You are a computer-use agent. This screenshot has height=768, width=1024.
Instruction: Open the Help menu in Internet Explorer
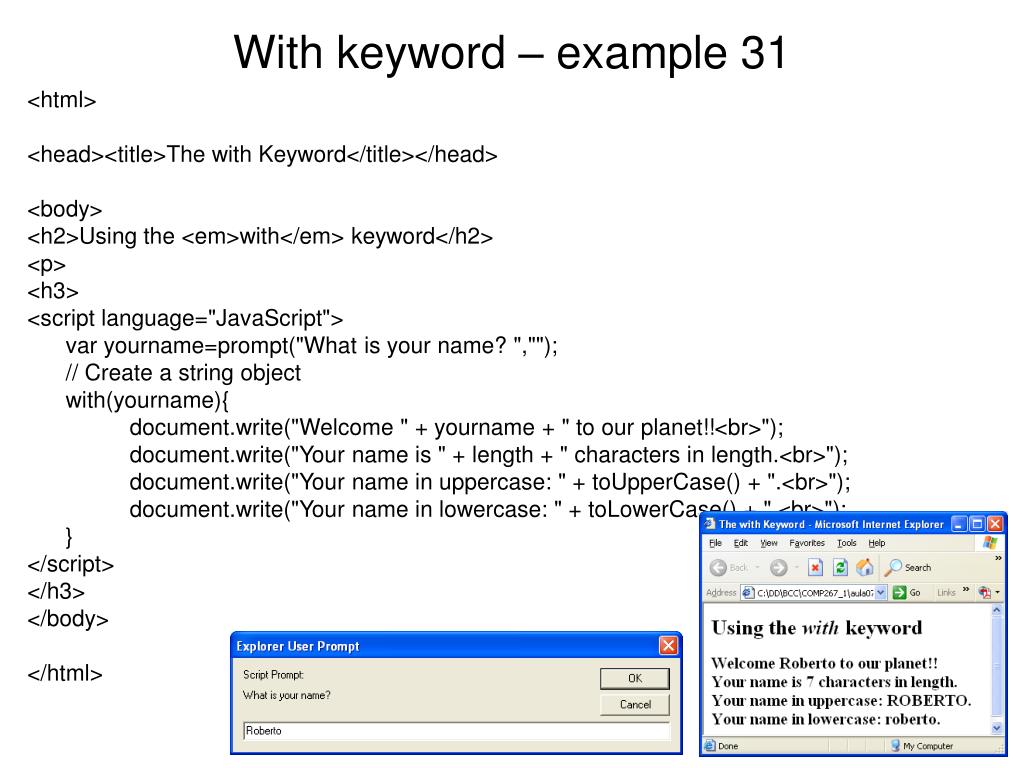(x=876, y=543)
